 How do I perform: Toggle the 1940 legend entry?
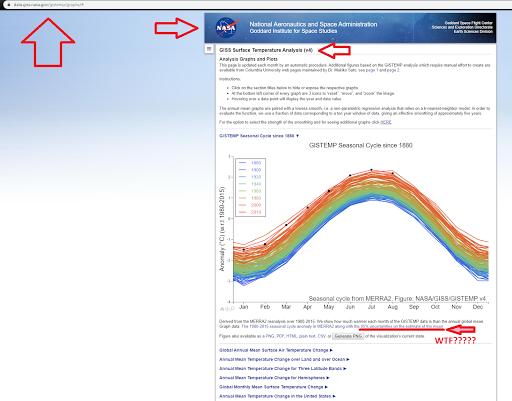click(250, 184)
